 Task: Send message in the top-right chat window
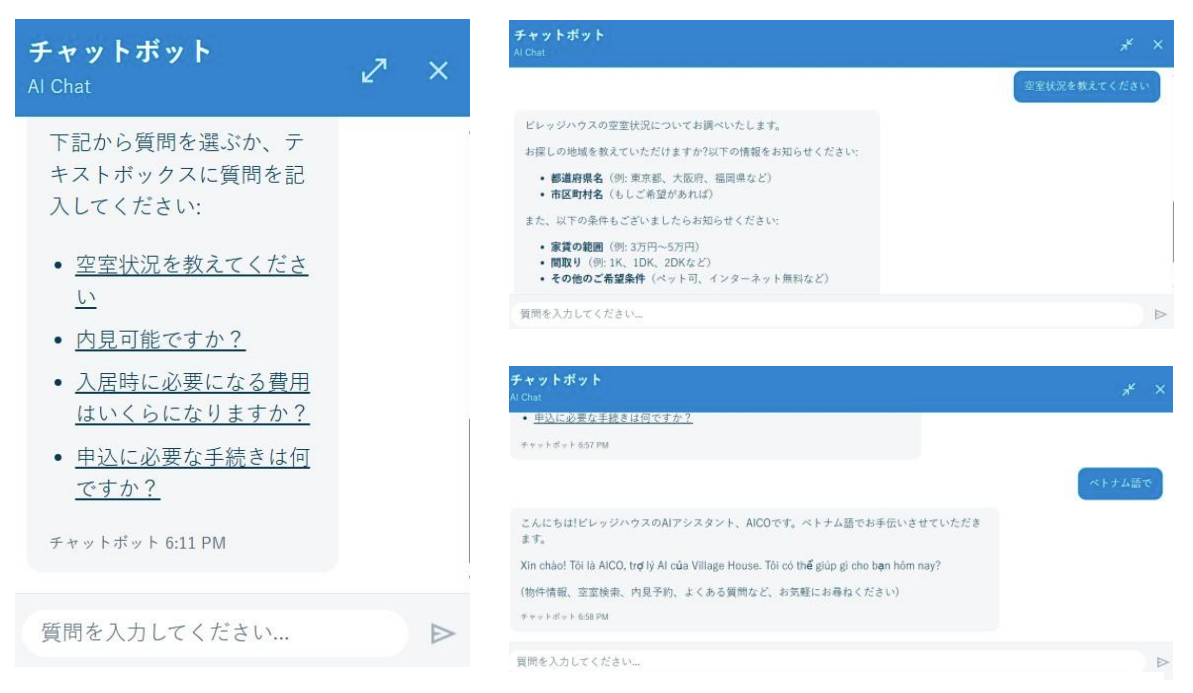[x=1160, y=314]
